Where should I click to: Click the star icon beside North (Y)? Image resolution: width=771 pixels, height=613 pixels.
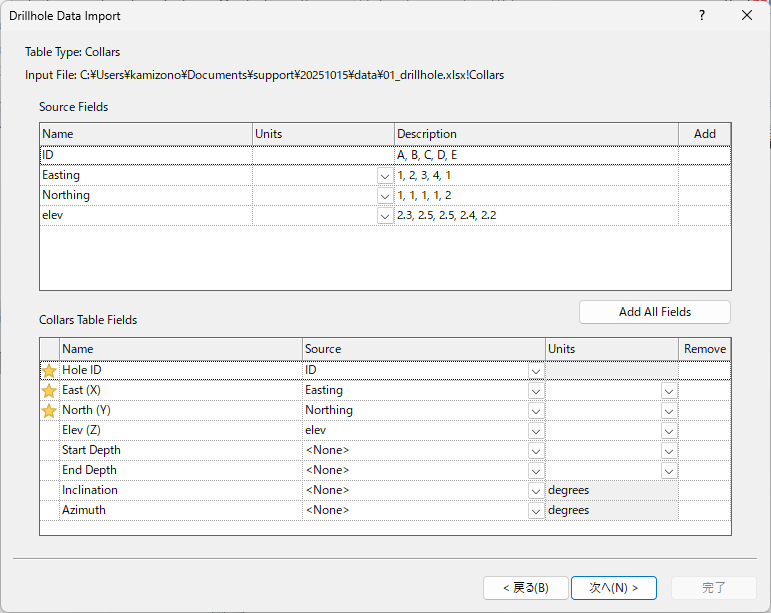tap(49, 411)
